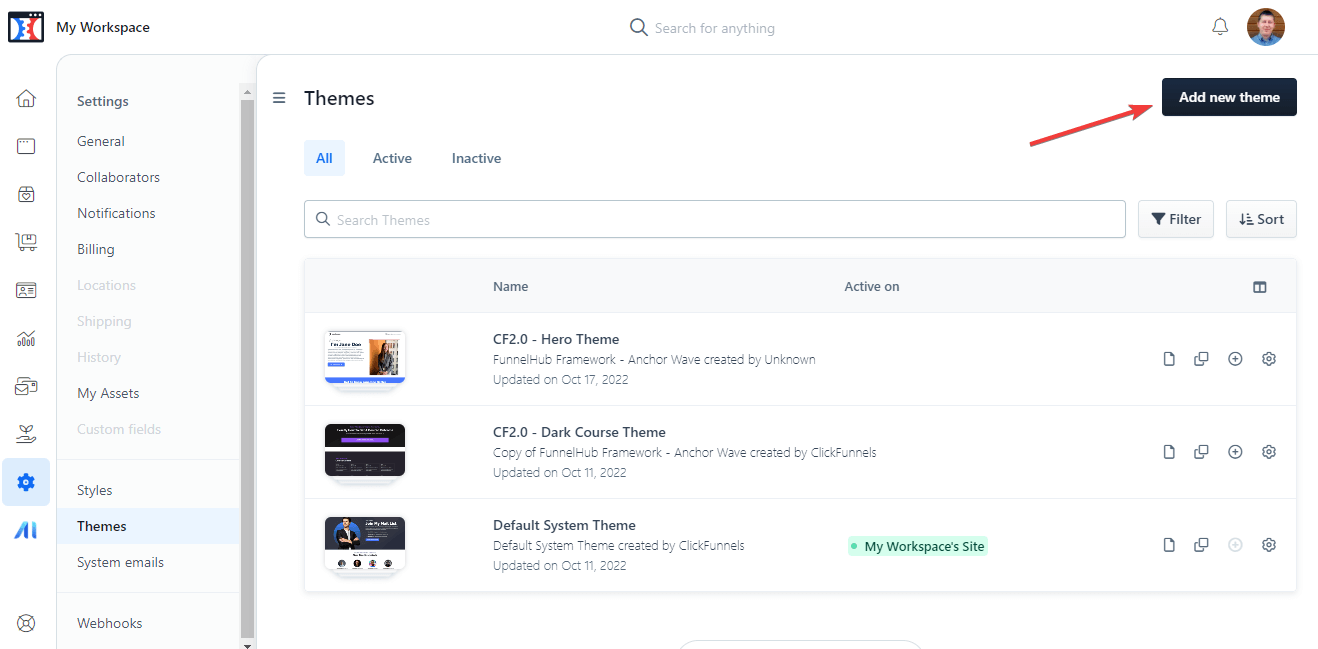
Task: Switch to the Active tab
Action: pyautogui.click(x=391, y=157)
